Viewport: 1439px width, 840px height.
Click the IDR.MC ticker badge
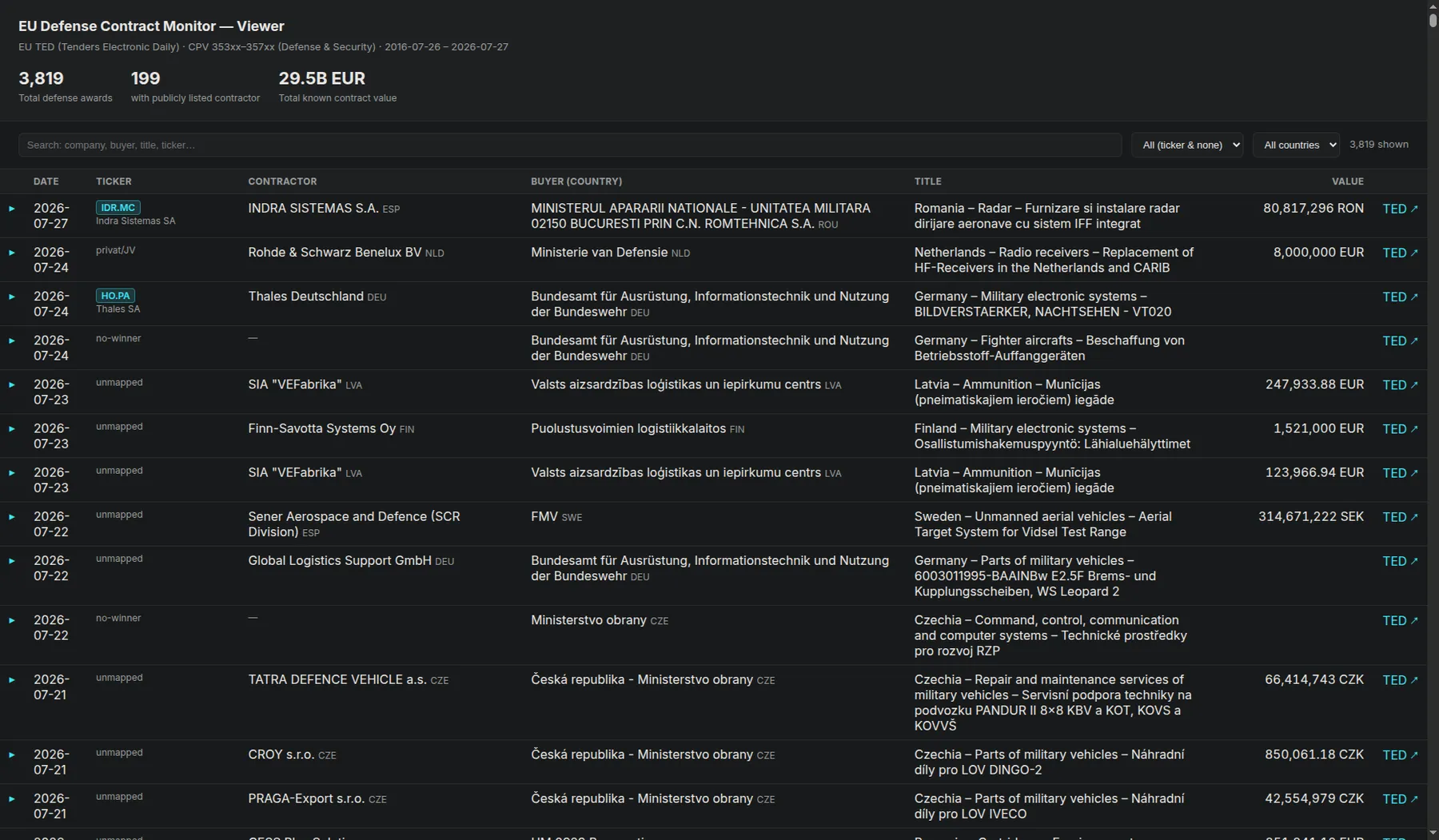[x=118, y=208]
